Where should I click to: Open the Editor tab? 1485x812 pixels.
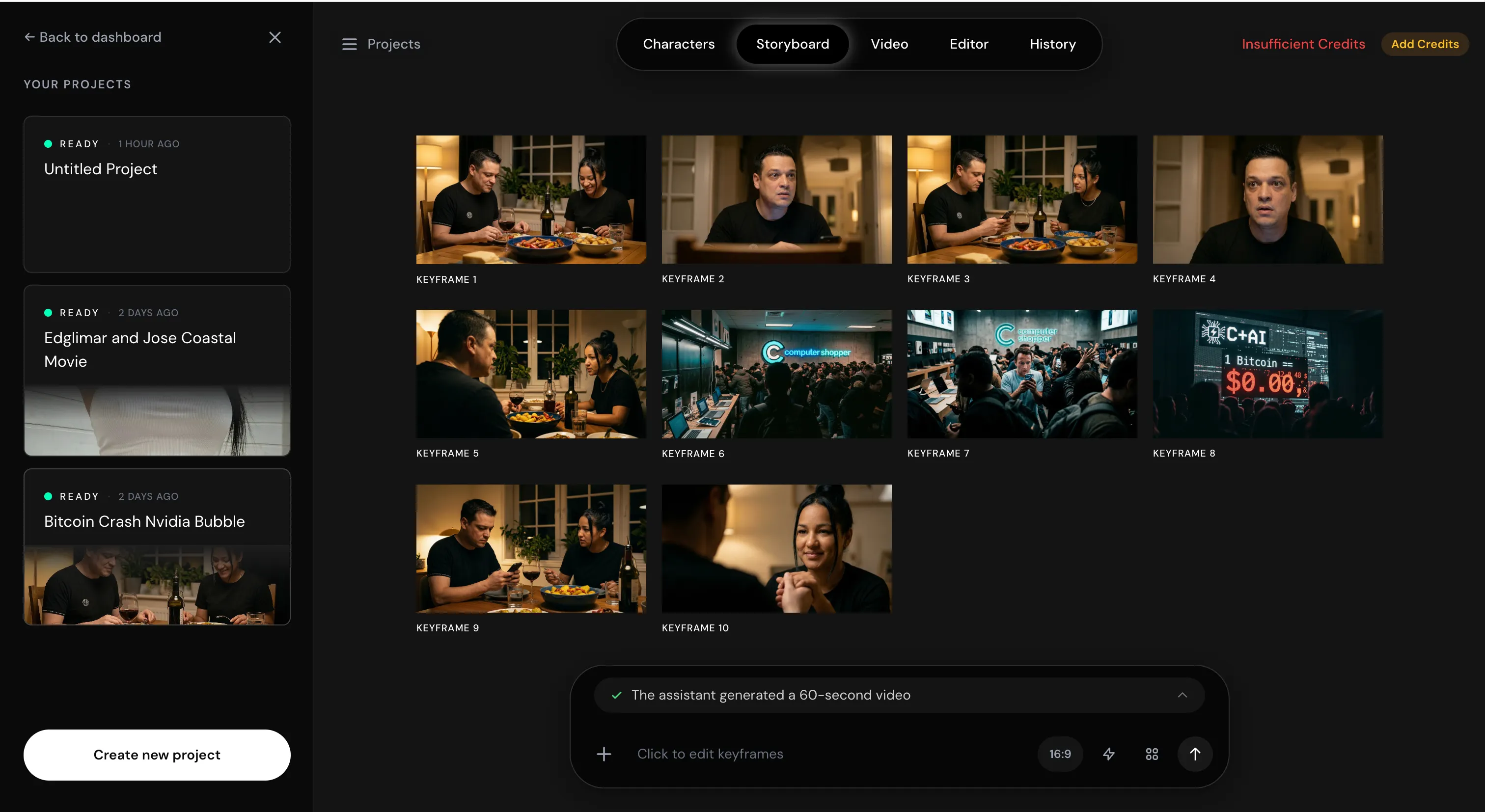[x=968, y=44]
